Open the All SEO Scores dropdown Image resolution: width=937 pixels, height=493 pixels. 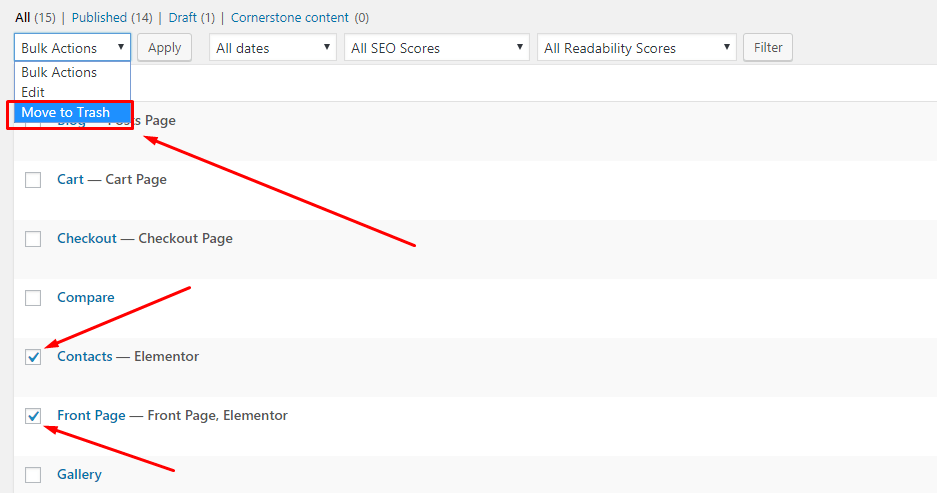pyautogui.click(x=436, y=47)
